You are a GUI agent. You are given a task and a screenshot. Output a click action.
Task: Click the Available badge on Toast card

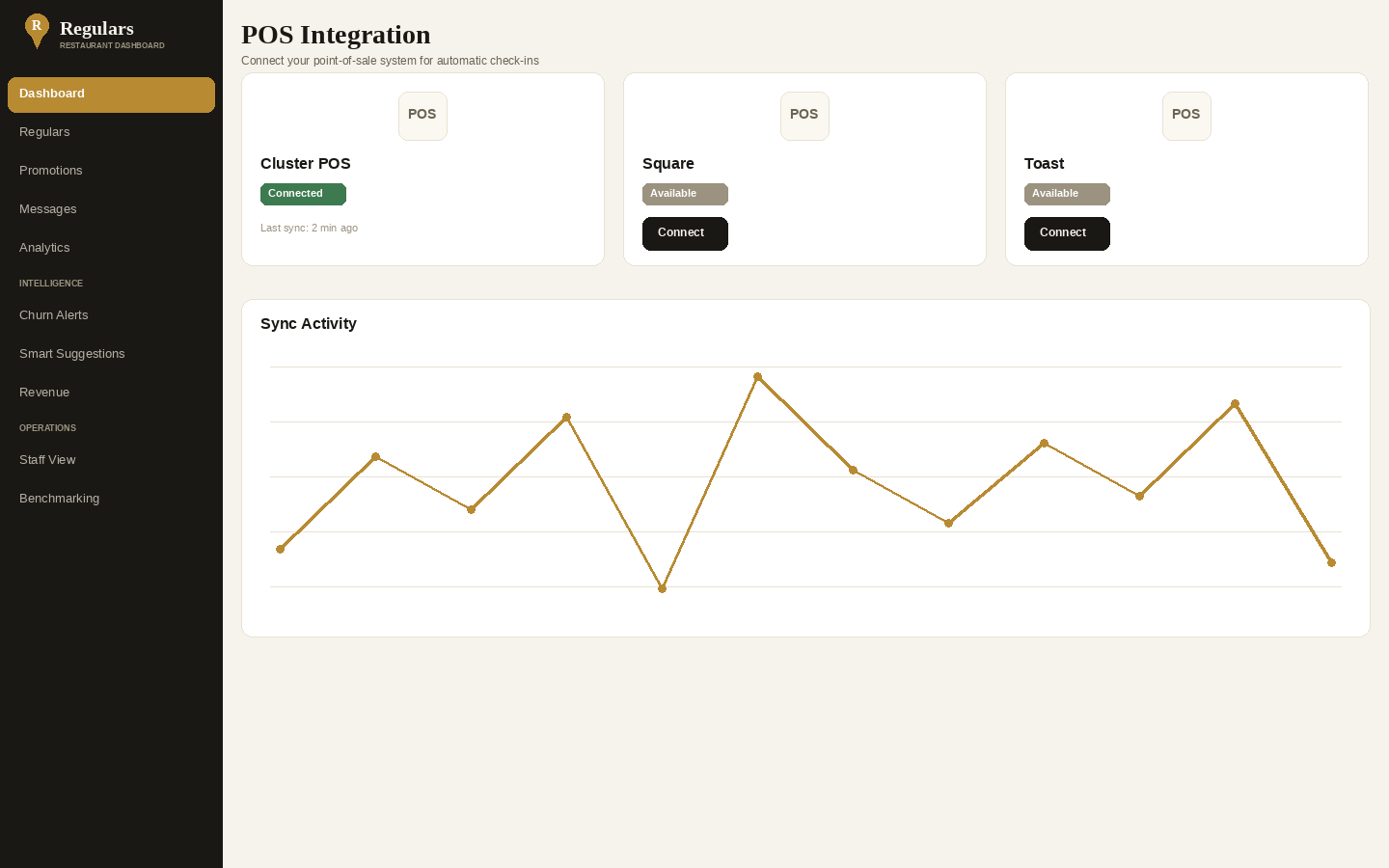(x=1067, y=194)
